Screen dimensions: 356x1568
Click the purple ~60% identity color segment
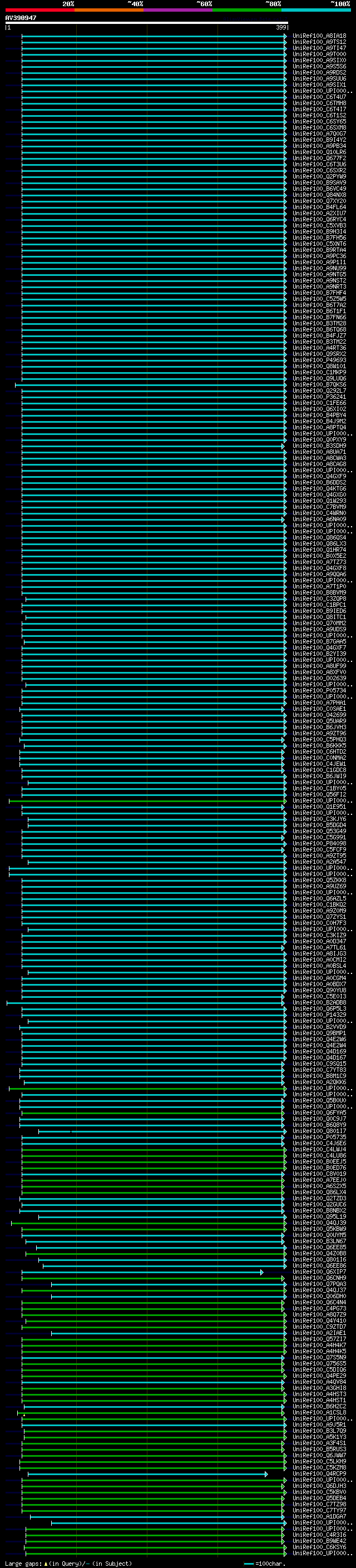(179, 10)
